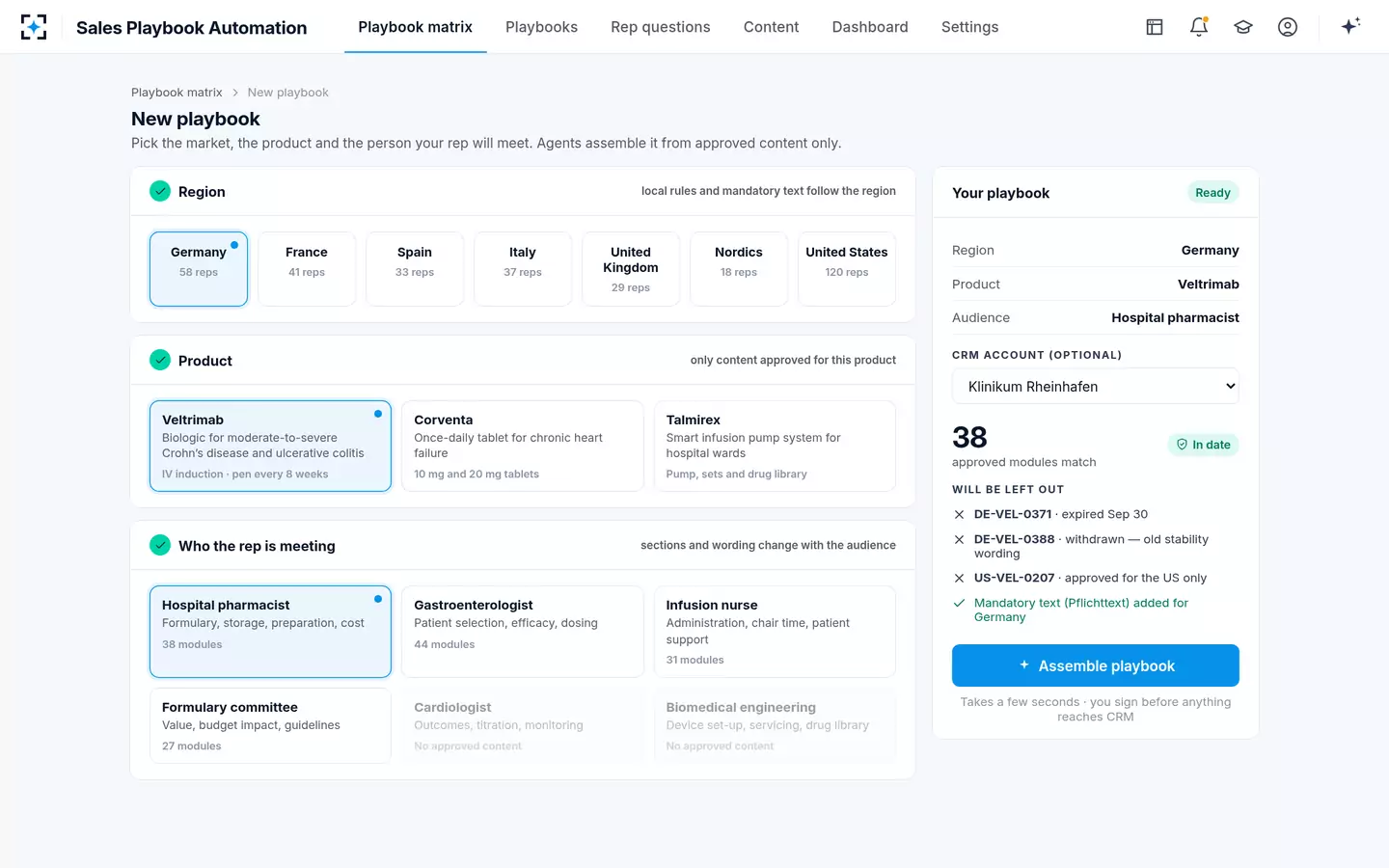The width and height of the screenshot is (1389, 868).
Task: Click the disabled Cardiologist audience card
Action: point(523,725)
